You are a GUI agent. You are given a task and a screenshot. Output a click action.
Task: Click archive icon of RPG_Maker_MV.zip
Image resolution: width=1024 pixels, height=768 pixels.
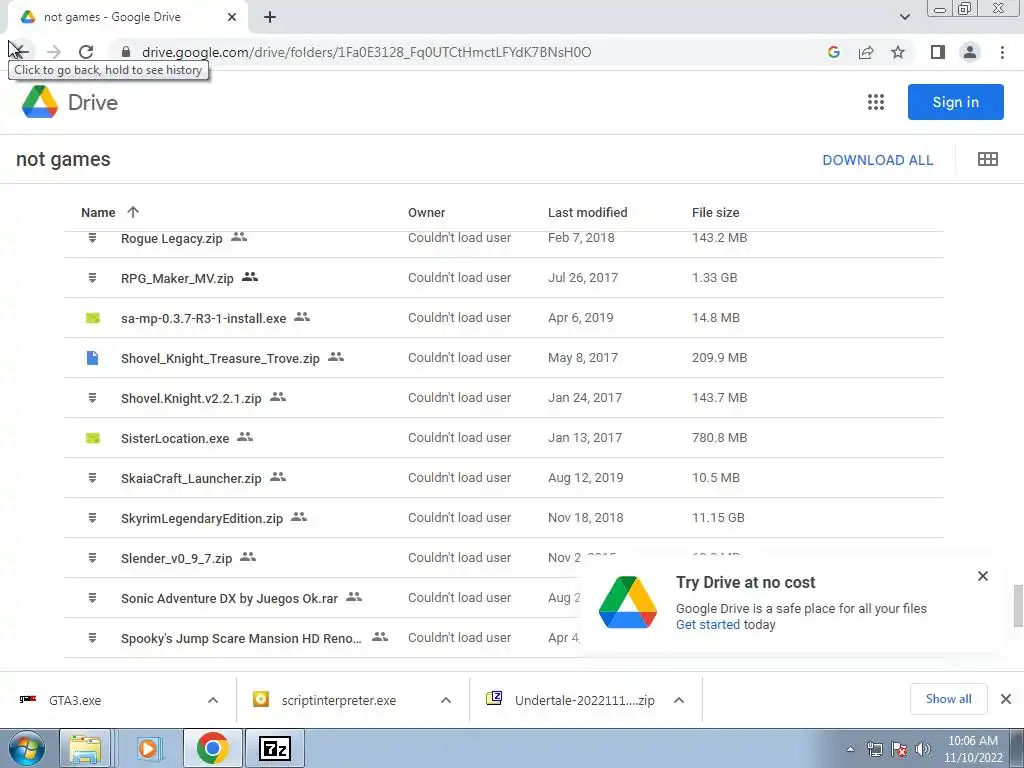pos(93,278)
